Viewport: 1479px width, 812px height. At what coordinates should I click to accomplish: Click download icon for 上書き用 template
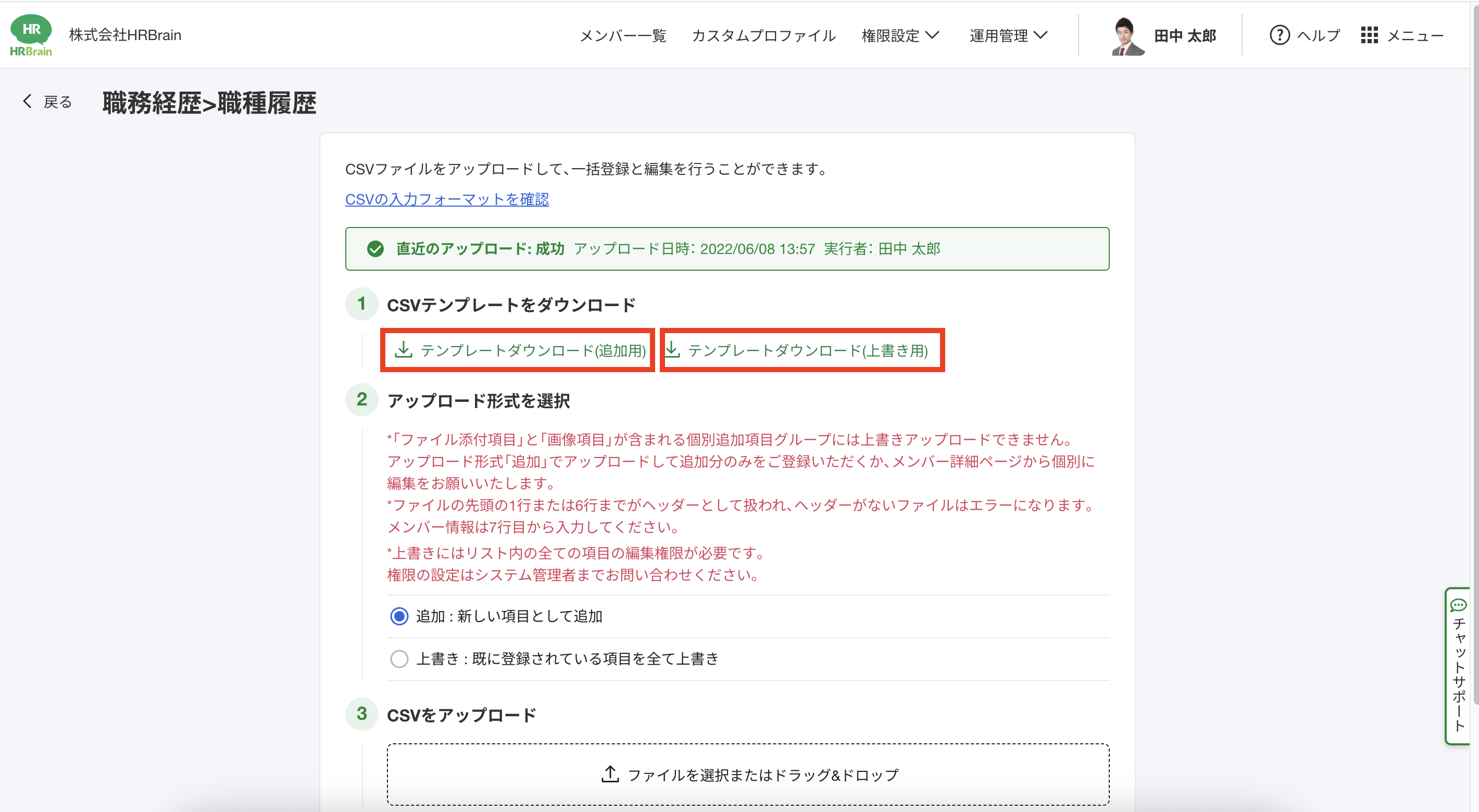pyautogui.click(x=672, y=349)
